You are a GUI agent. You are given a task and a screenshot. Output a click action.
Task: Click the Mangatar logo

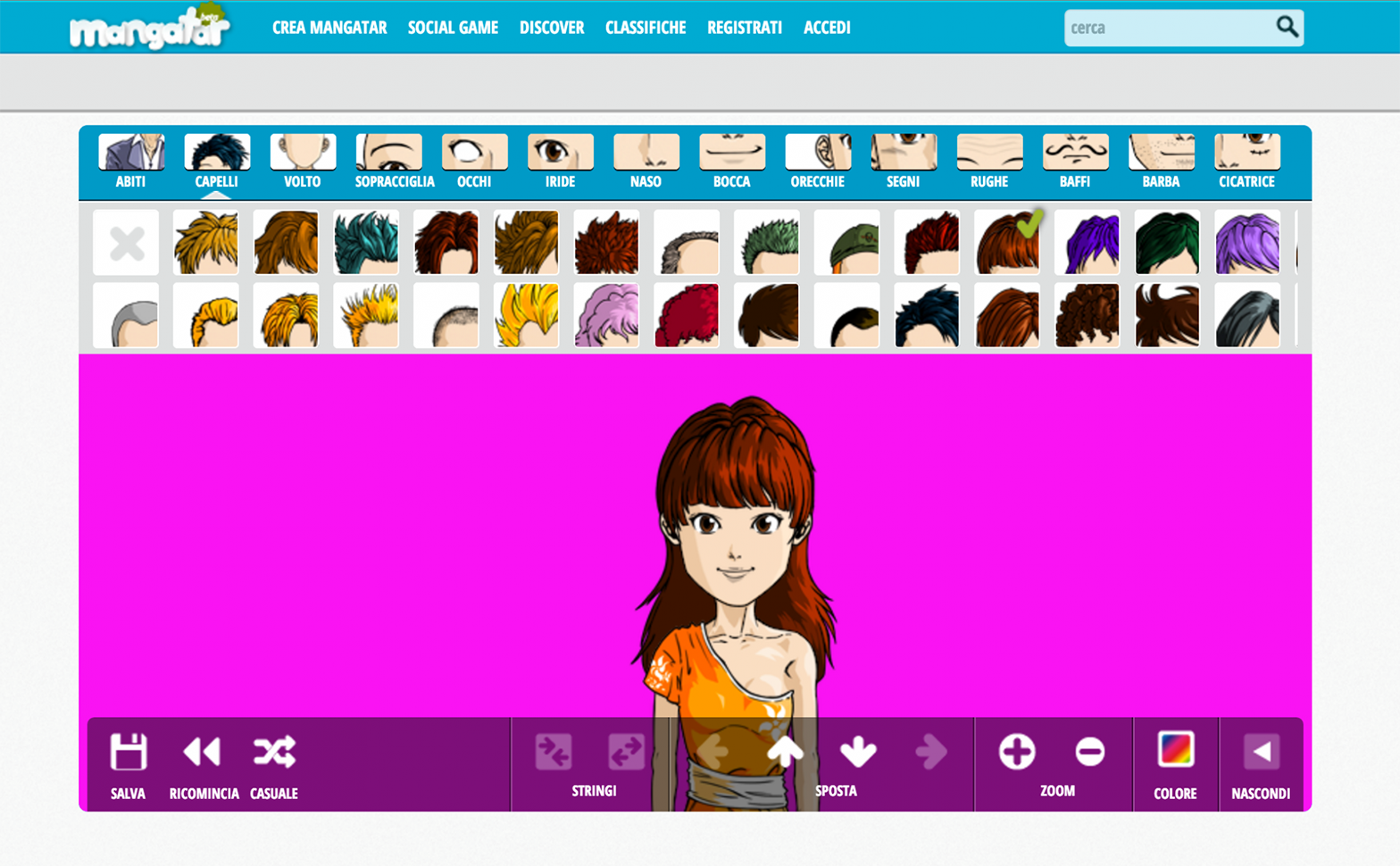(x=150, y=27)
